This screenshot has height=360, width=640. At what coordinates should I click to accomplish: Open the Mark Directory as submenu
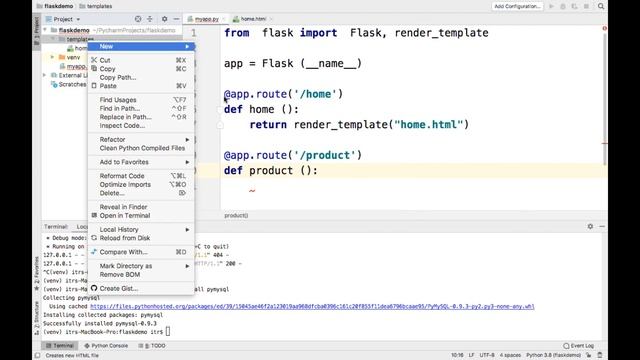[x=141, y=266]
